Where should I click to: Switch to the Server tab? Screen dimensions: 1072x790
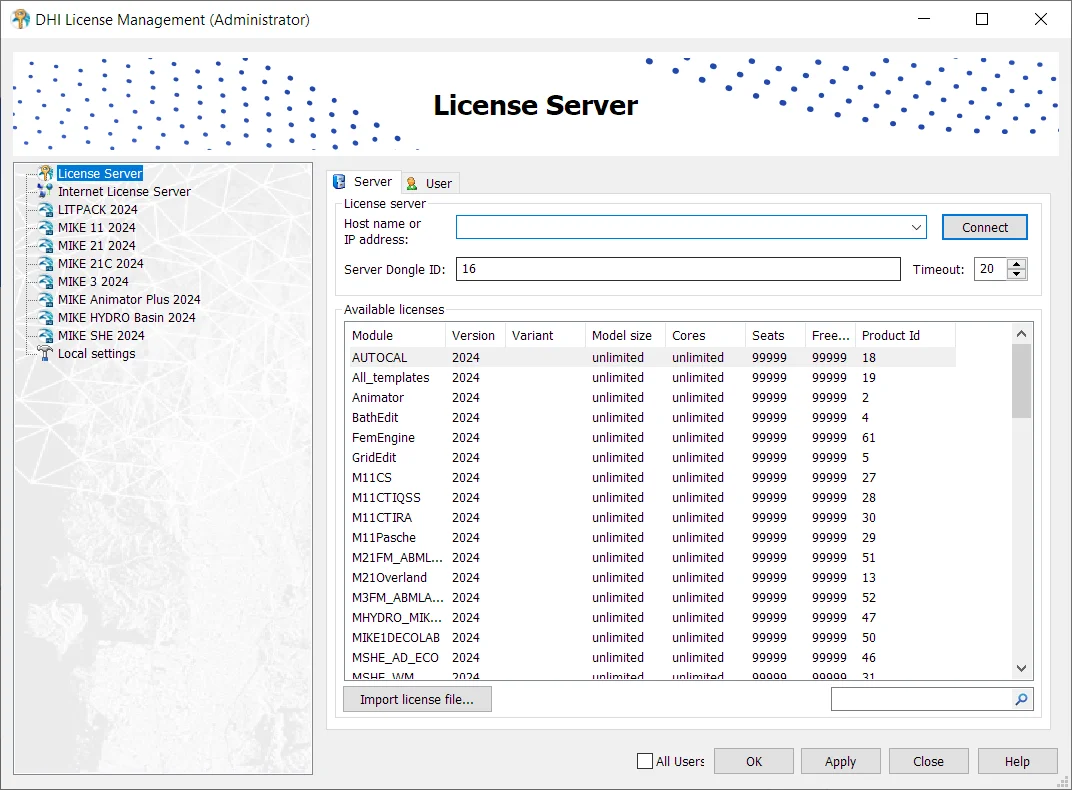click(364, 182)
